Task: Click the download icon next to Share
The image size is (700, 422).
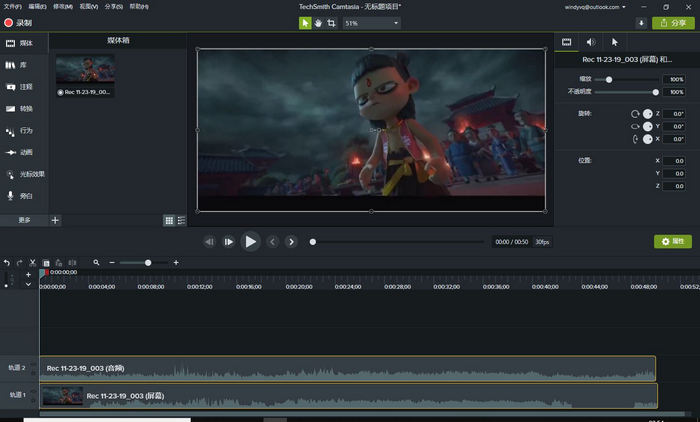Action: (x=641, y=23)
